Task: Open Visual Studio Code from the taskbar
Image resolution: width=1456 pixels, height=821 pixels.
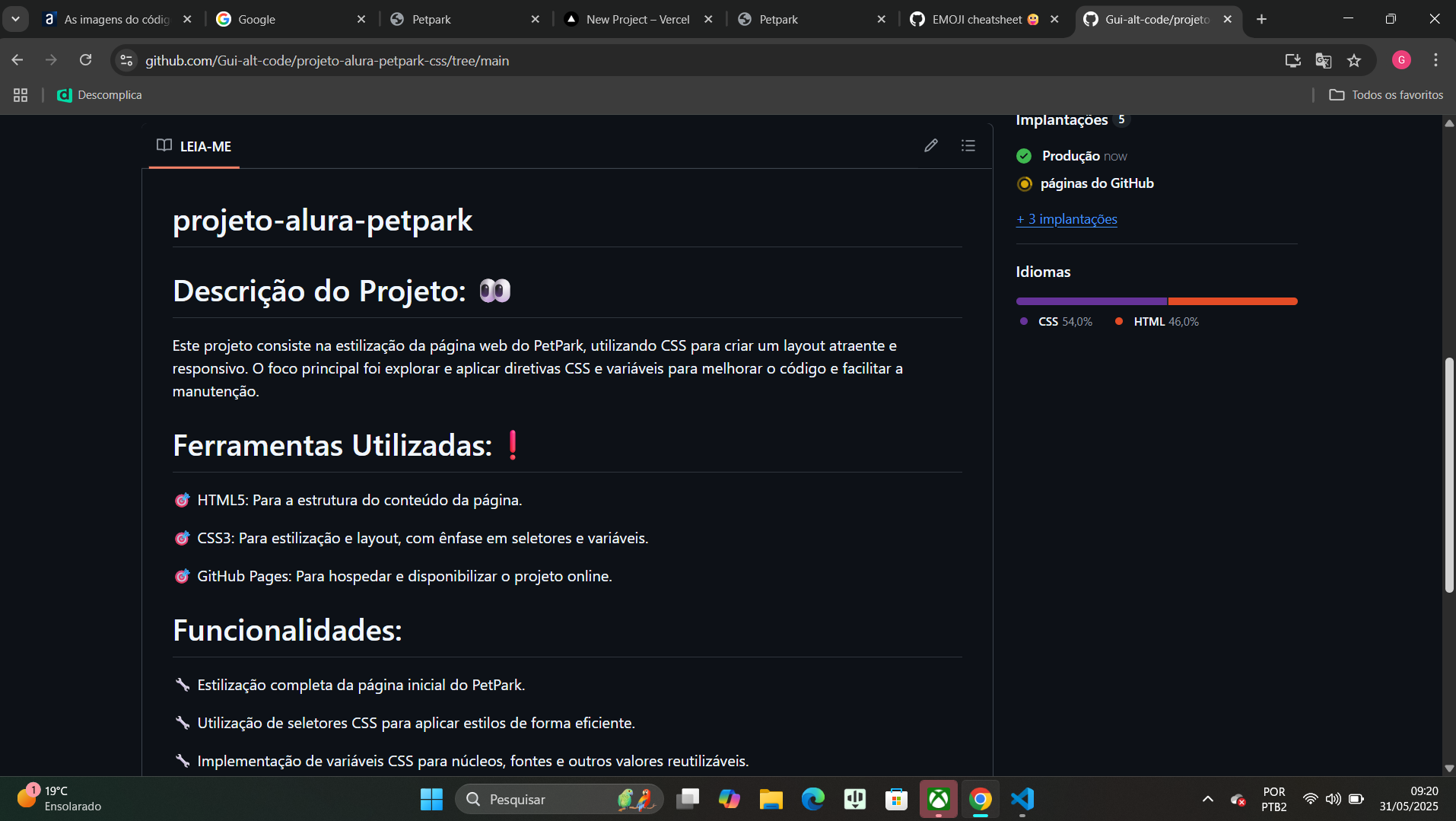Action: tap(1022, 799)
